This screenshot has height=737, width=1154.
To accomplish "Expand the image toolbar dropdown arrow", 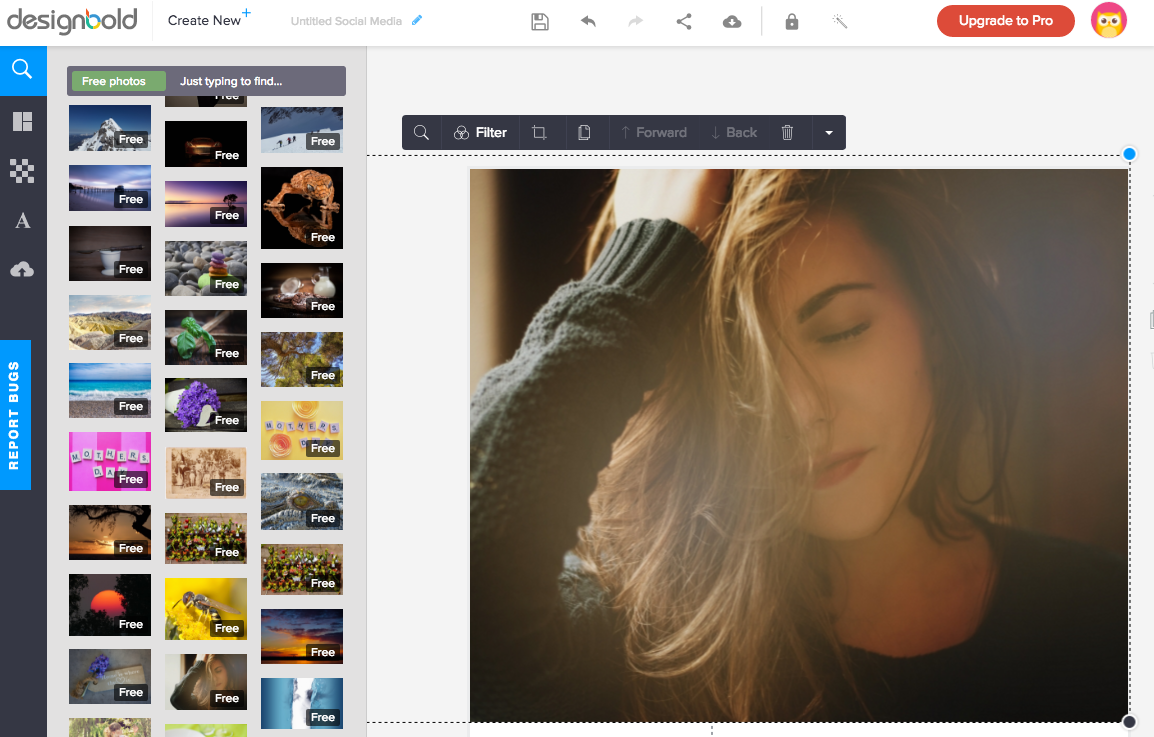I will point(828,133).
